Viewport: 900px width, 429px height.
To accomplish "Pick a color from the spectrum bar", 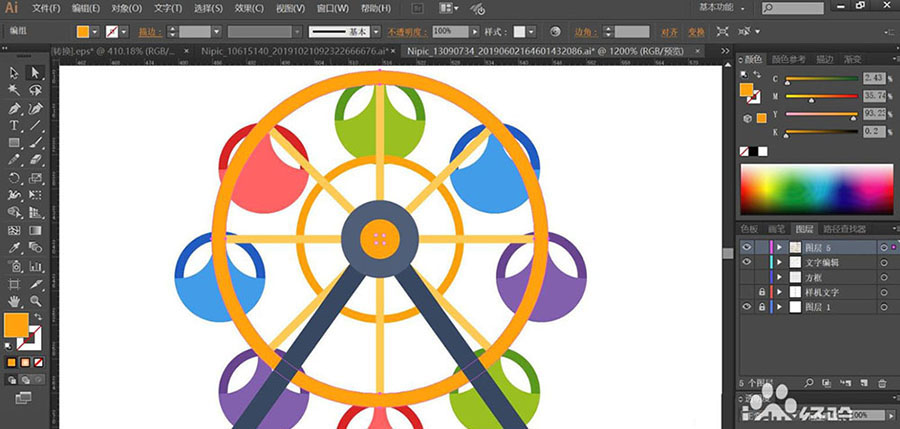I will click(816, 189).
